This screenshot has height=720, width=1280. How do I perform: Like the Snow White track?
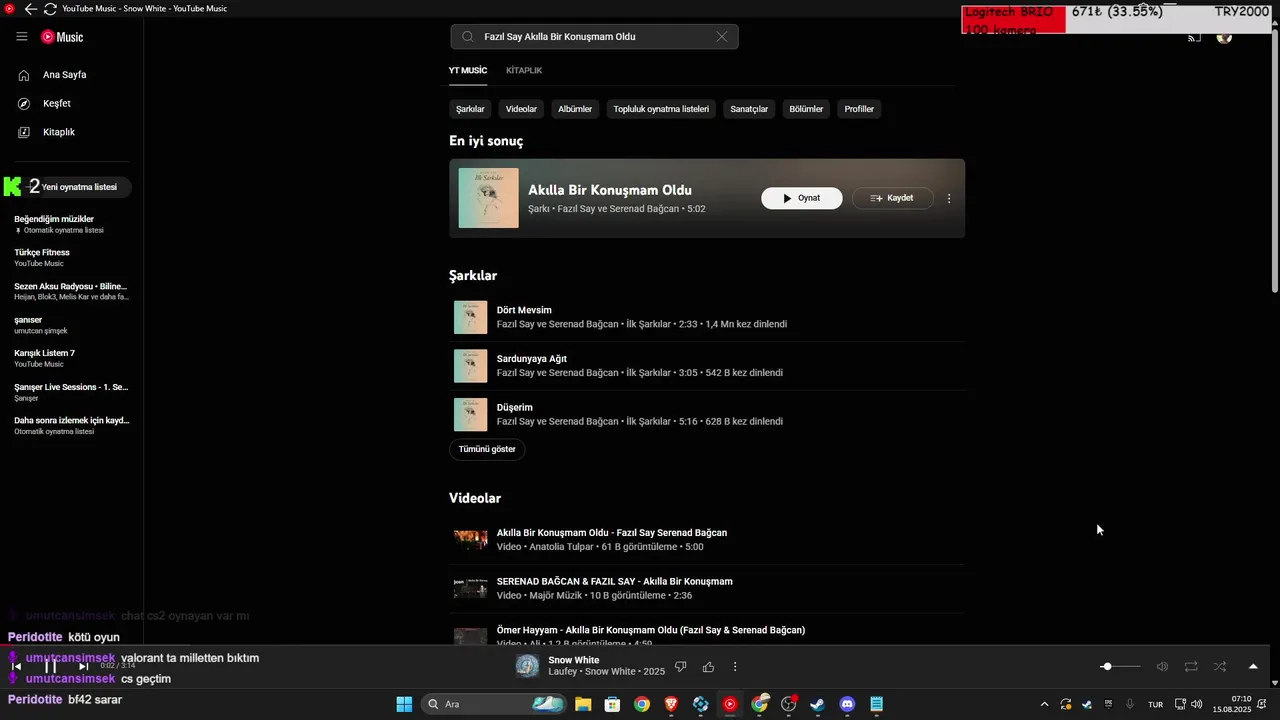pos(708,667)
